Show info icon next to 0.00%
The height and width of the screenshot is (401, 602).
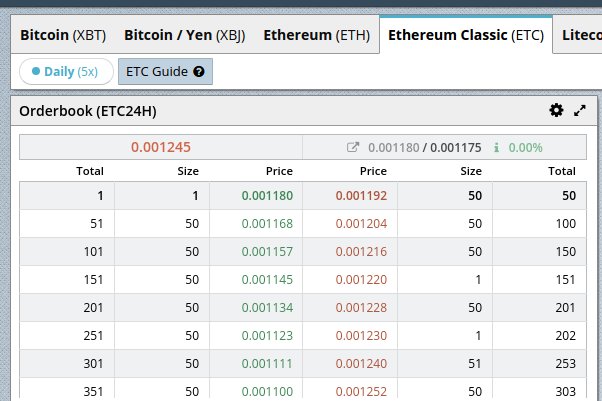pos(496,147)
